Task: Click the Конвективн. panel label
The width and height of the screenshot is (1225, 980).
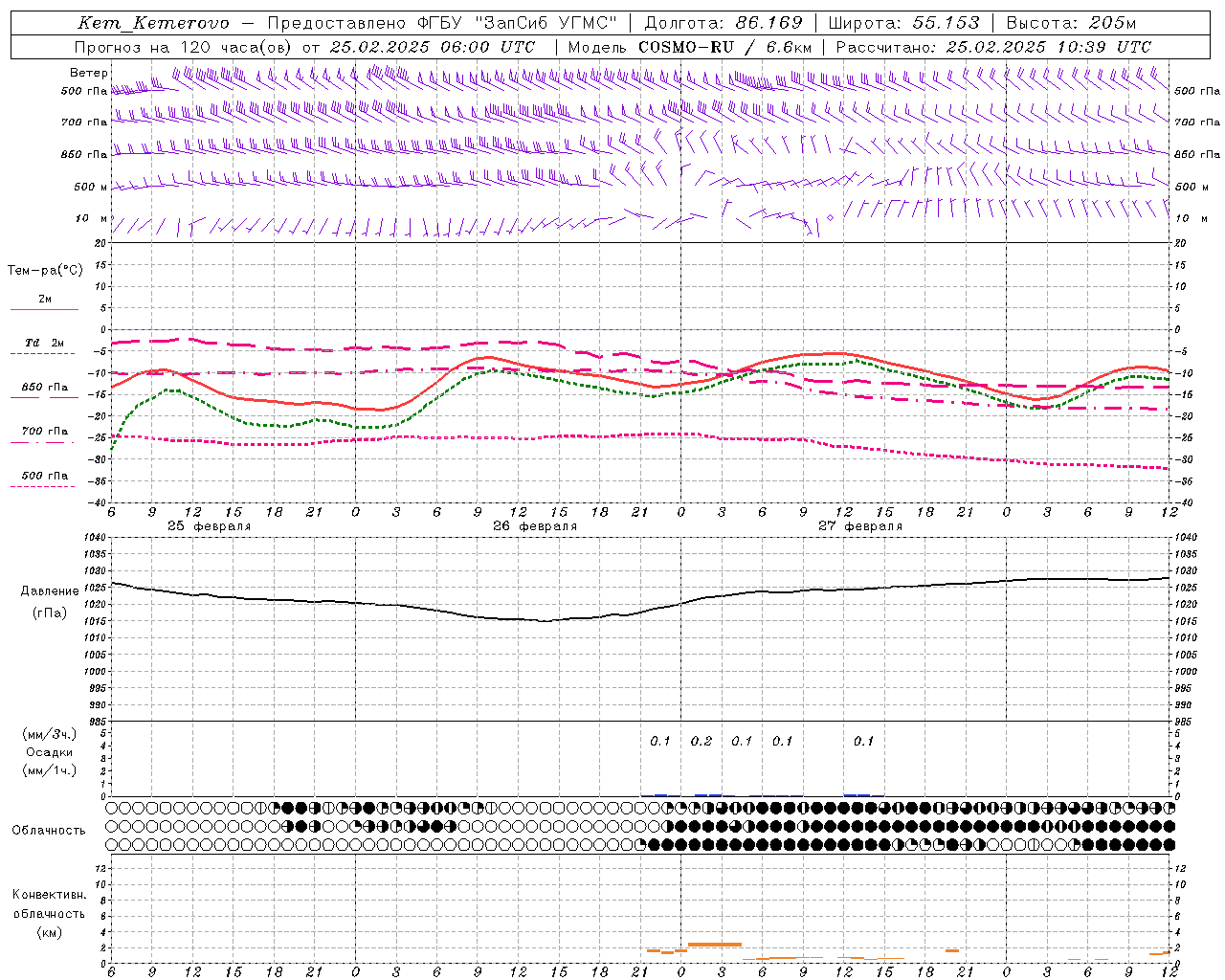Action: pos(49,895)
